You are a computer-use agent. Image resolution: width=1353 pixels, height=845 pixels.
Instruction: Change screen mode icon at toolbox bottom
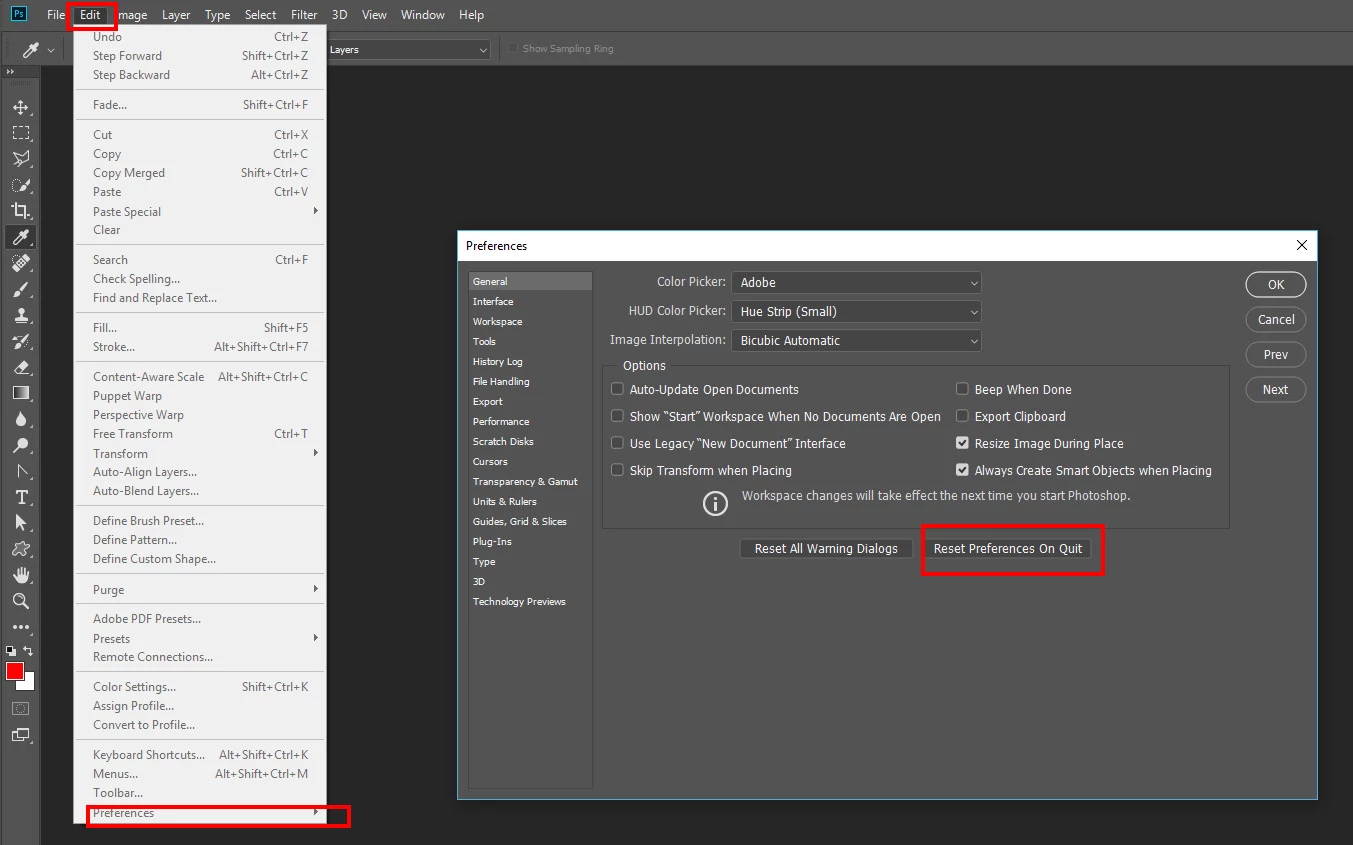(20, 735)
